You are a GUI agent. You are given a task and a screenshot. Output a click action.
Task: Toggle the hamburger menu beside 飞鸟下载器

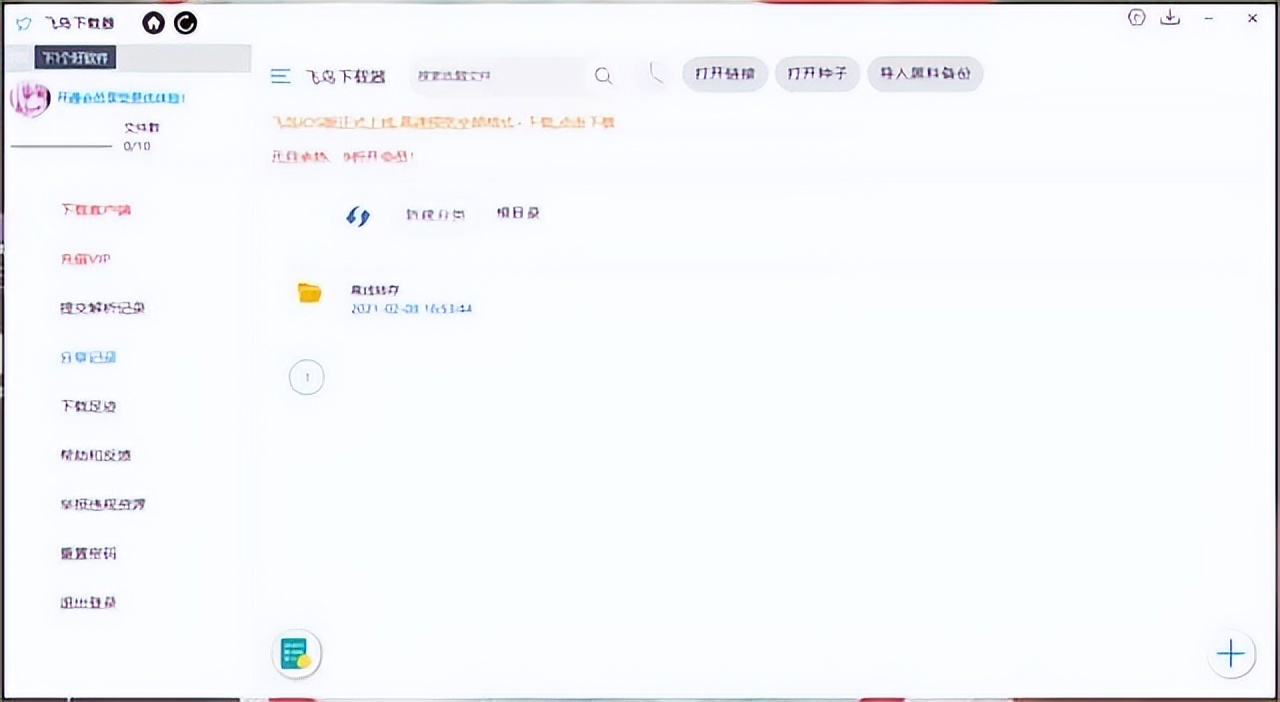[x=281, y=76]
